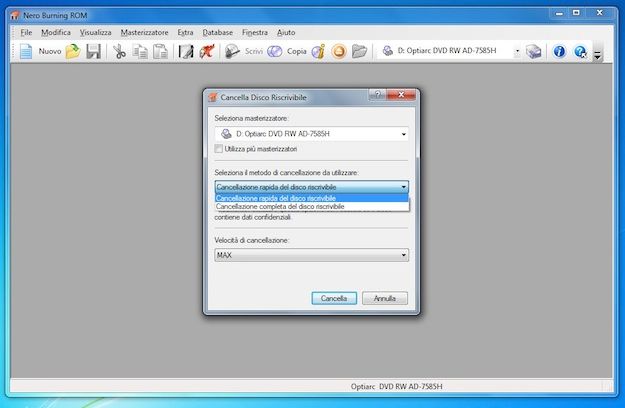The width and height of the screenshot is (625, 408).
Task: Click the Copy documents icon in toolbar
Action: click(140, 51)
